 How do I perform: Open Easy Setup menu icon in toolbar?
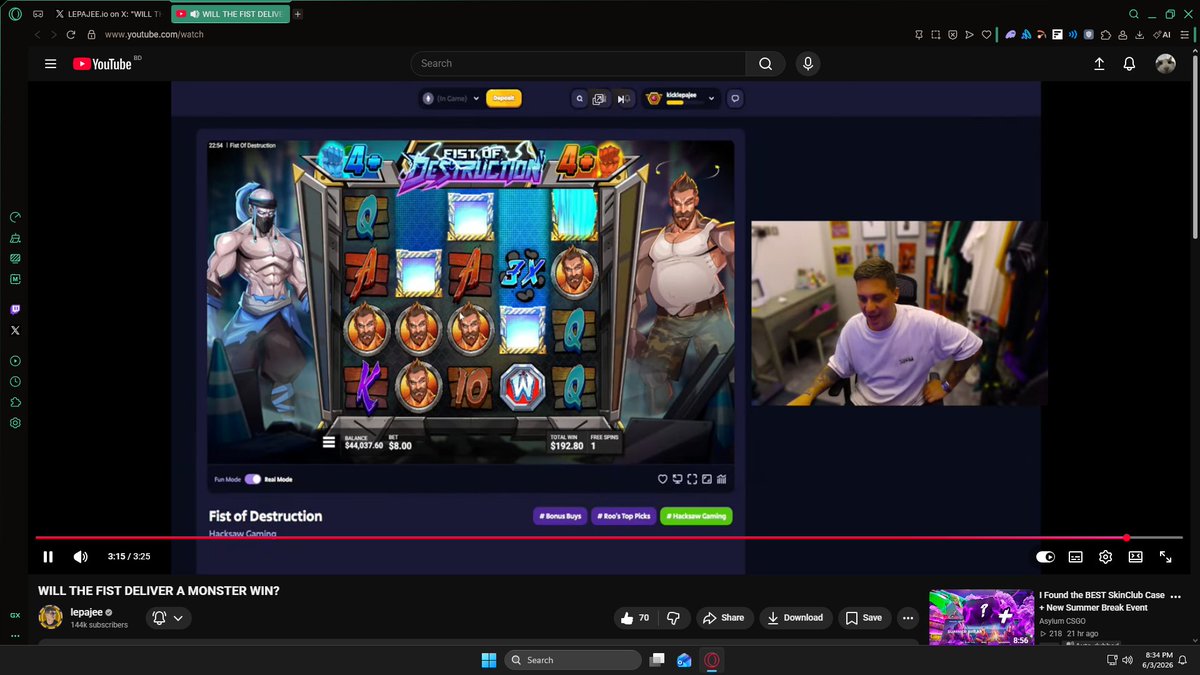[1187, 34]
